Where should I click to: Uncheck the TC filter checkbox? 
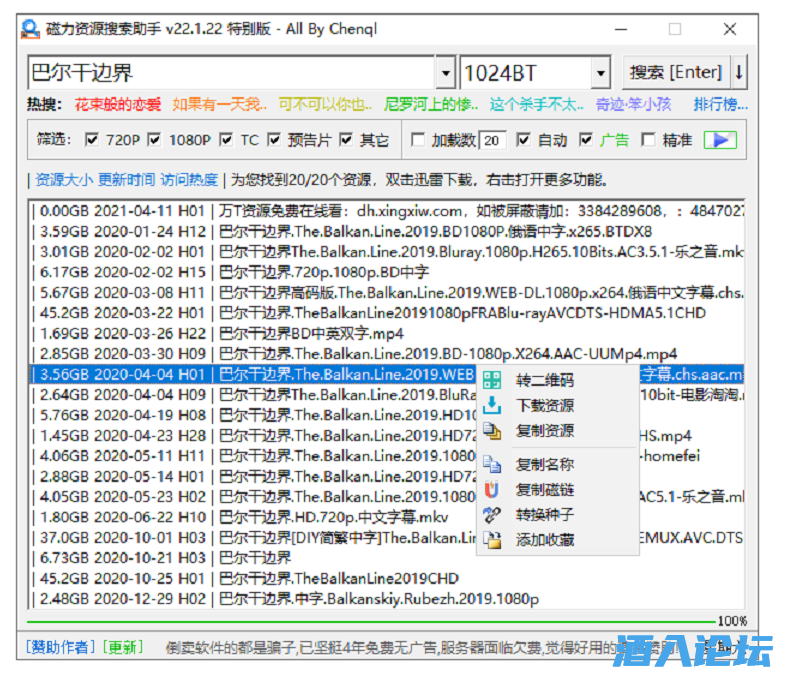click(226, 140)
